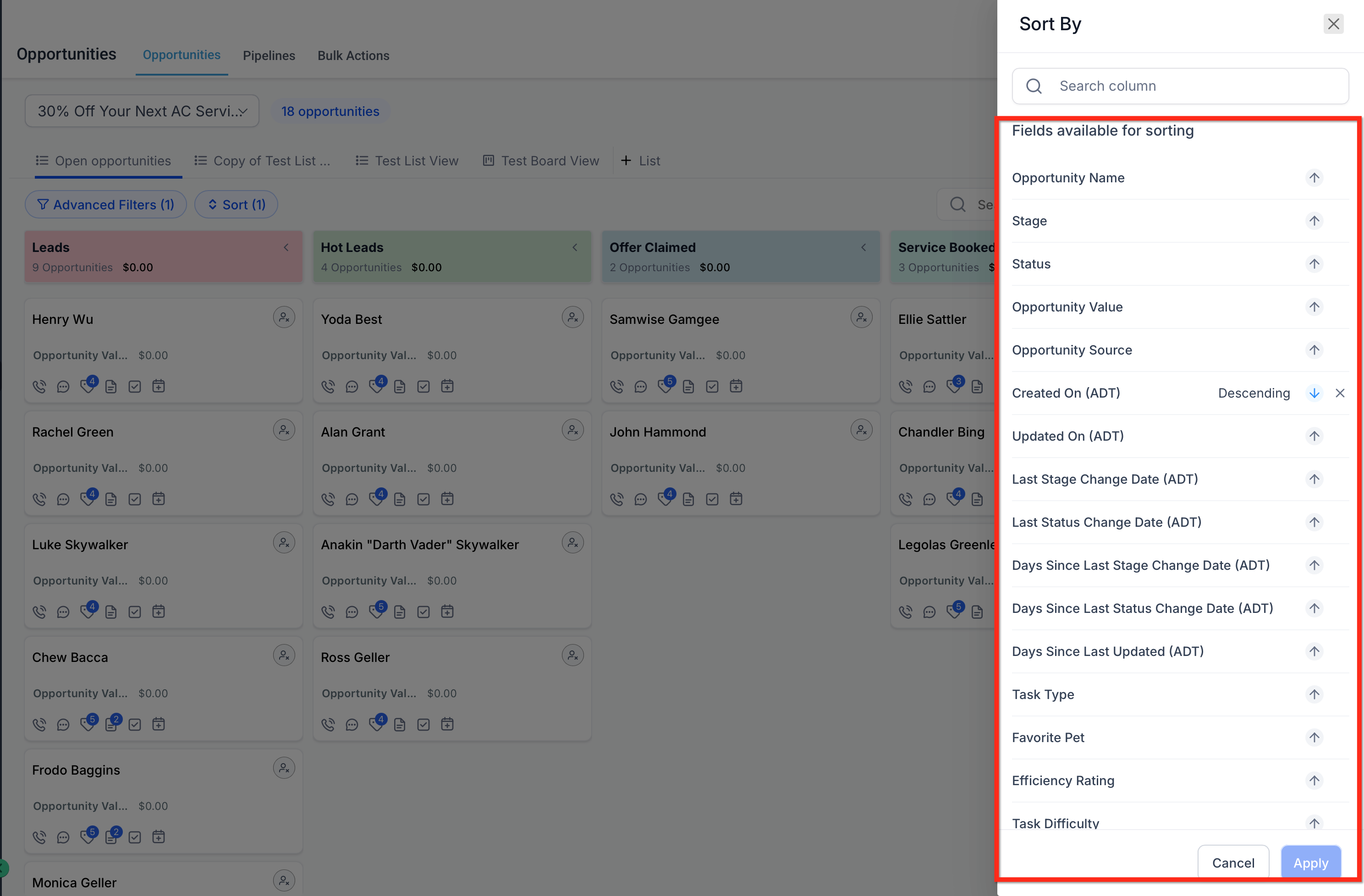Focus the Search column input field
This screenshot has height=896, width=1364.
(1180, 86)
